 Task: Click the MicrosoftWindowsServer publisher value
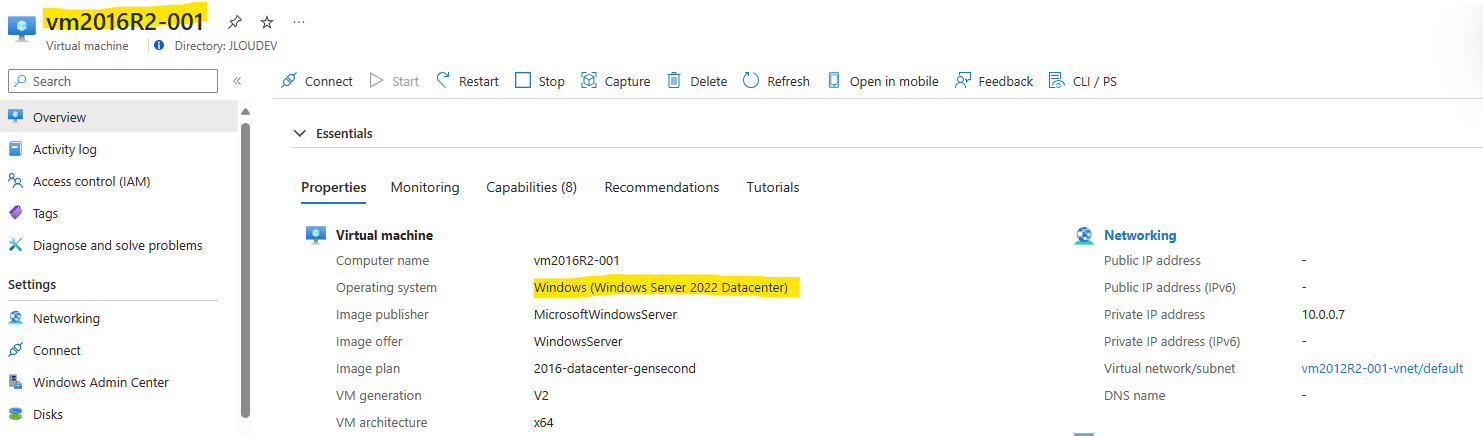[605, 314]
